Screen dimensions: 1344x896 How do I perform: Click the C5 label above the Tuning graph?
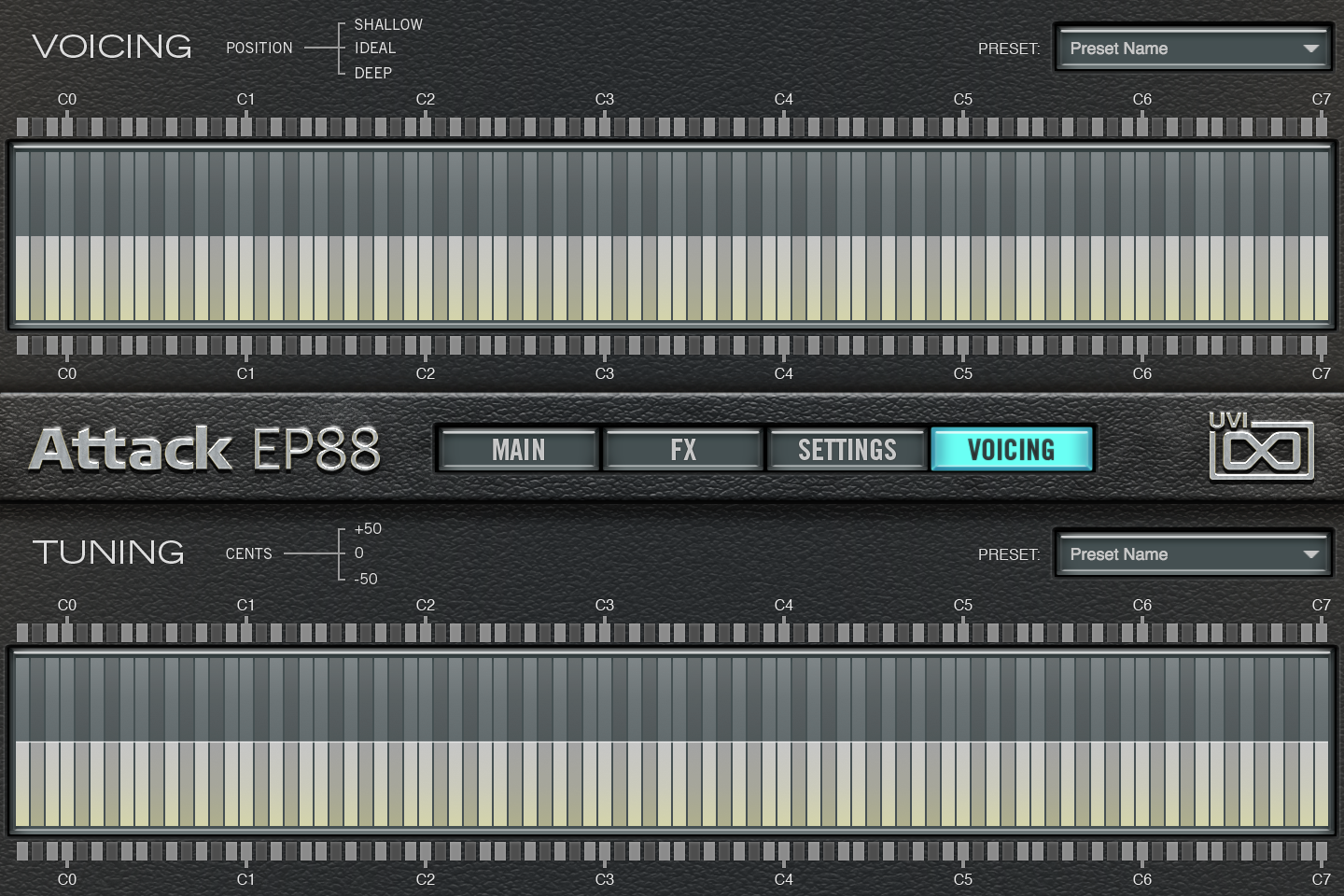(963, 605)
